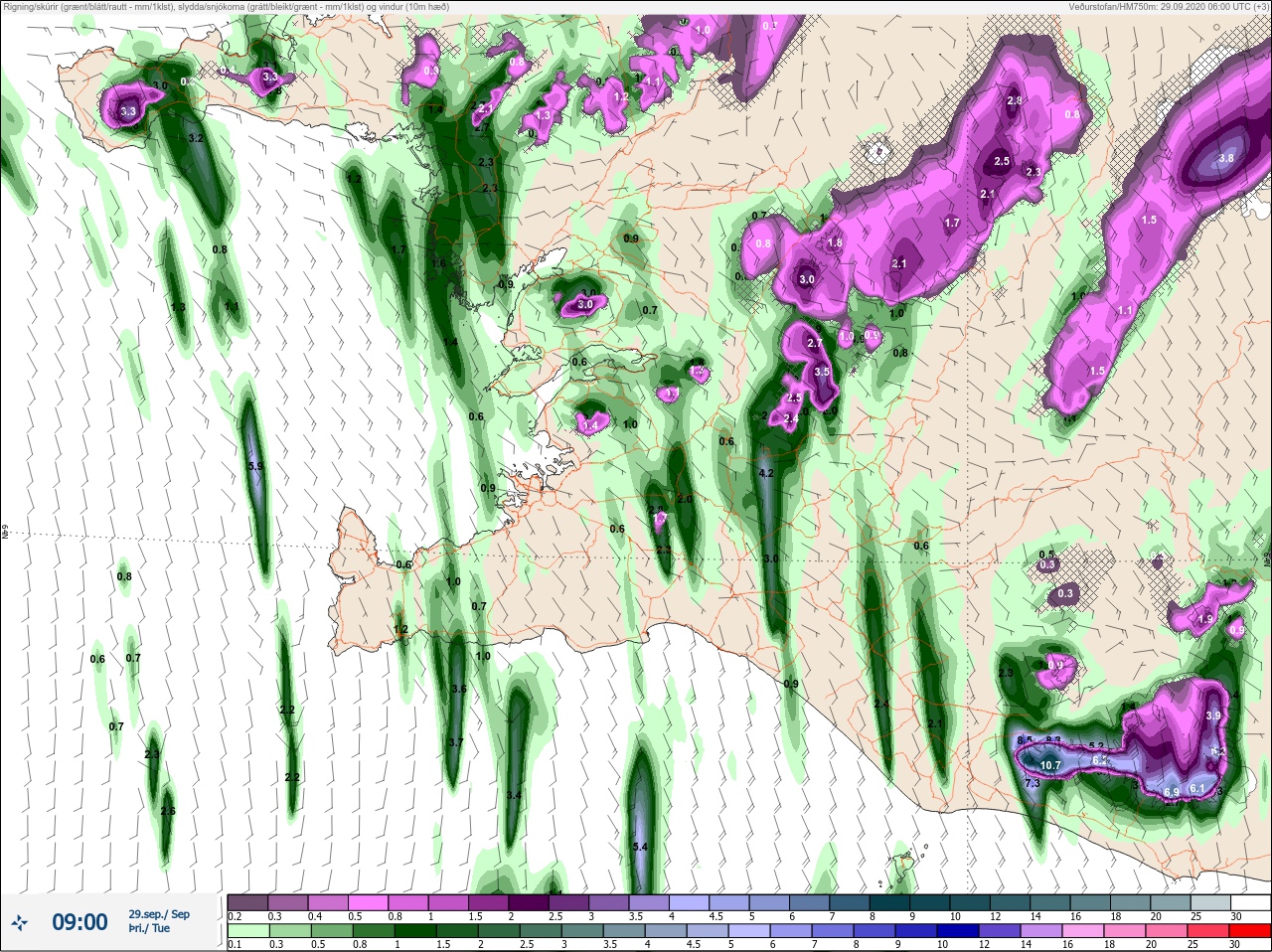Click the 2.8 snowfall value in the north

click(1015, 101)
